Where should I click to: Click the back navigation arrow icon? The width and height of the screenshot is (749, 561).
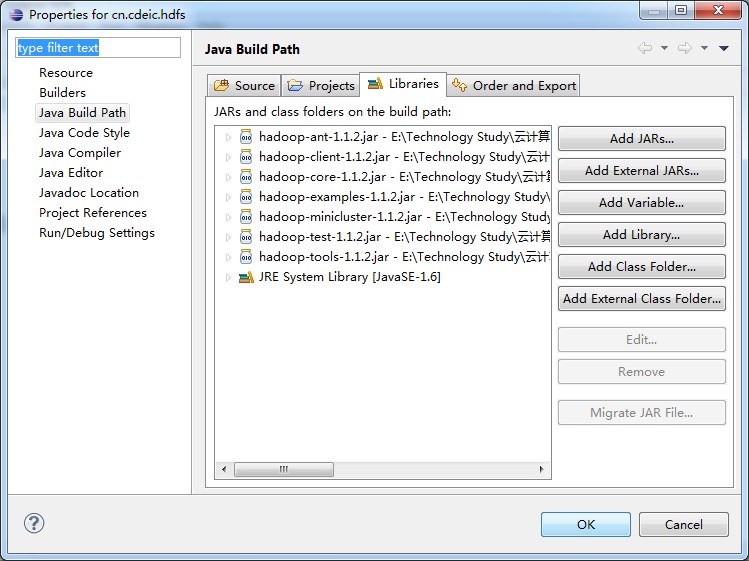coord(645,48)
